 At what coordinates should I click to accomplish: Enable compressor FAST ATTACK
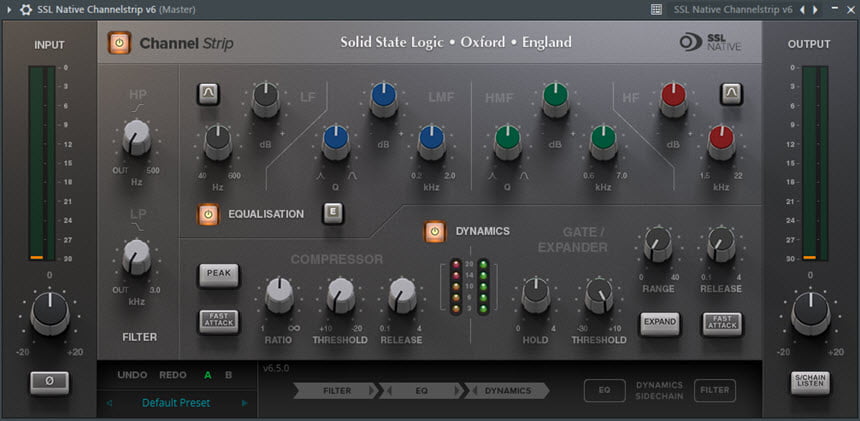219,321
